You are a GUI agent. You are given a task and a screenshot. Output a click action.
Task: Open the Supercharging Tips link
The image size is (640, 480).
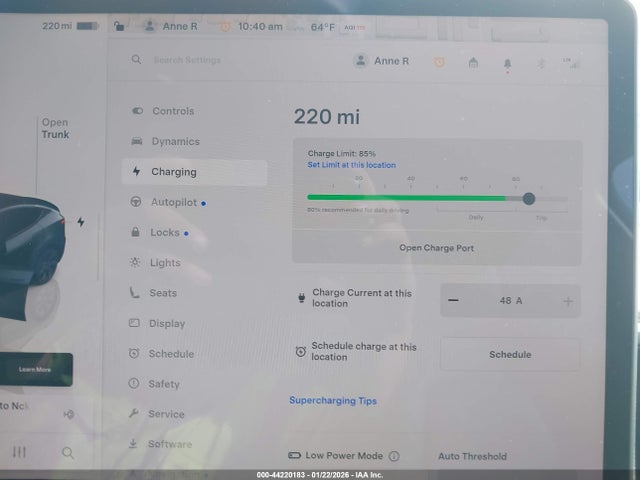333,401
